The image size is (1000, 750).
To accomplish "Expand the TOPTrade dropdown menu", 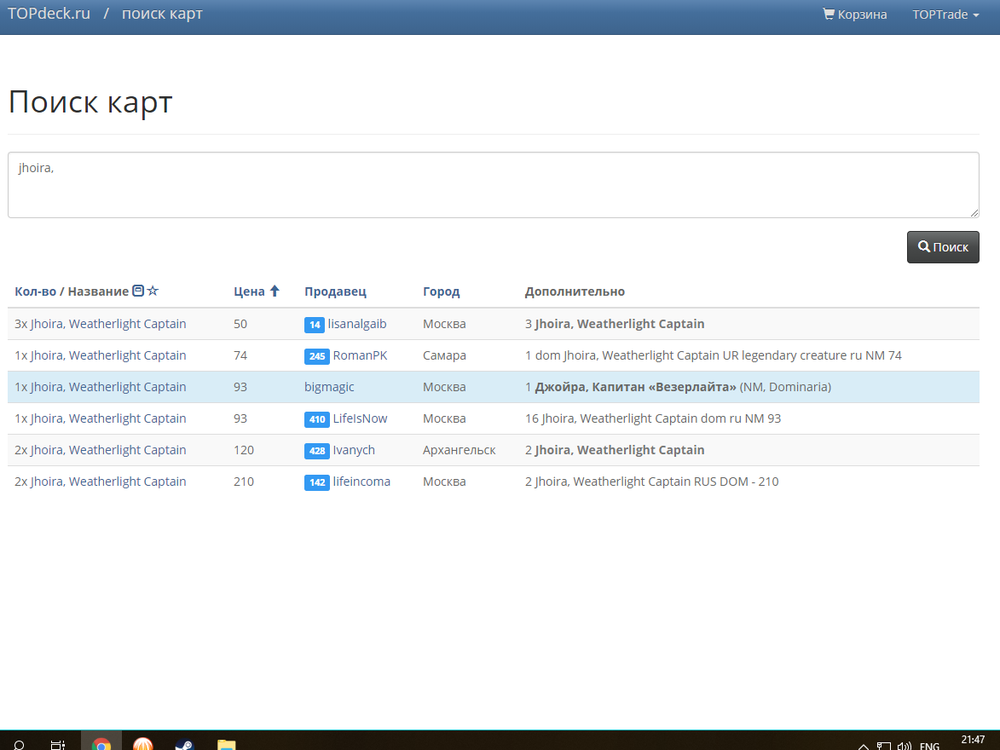I will click(x=945, y=15).
